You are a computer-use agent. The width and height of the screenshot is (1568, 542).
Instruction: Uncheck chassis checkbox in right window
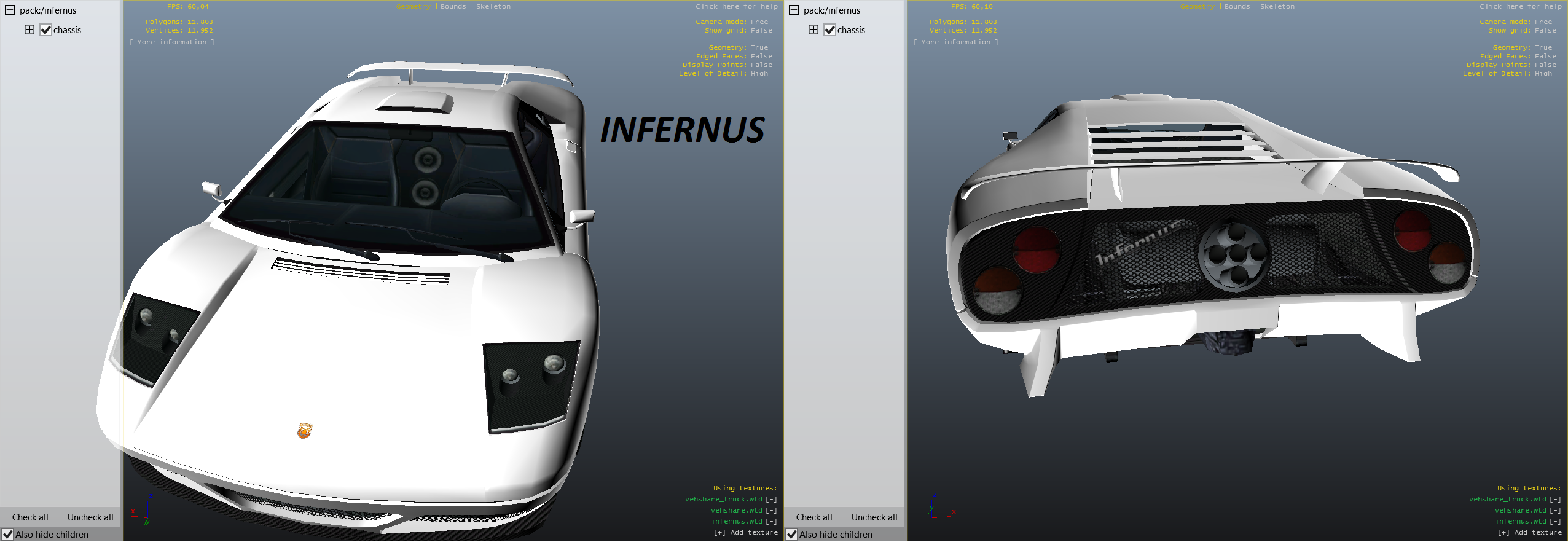tap(829, 30)
